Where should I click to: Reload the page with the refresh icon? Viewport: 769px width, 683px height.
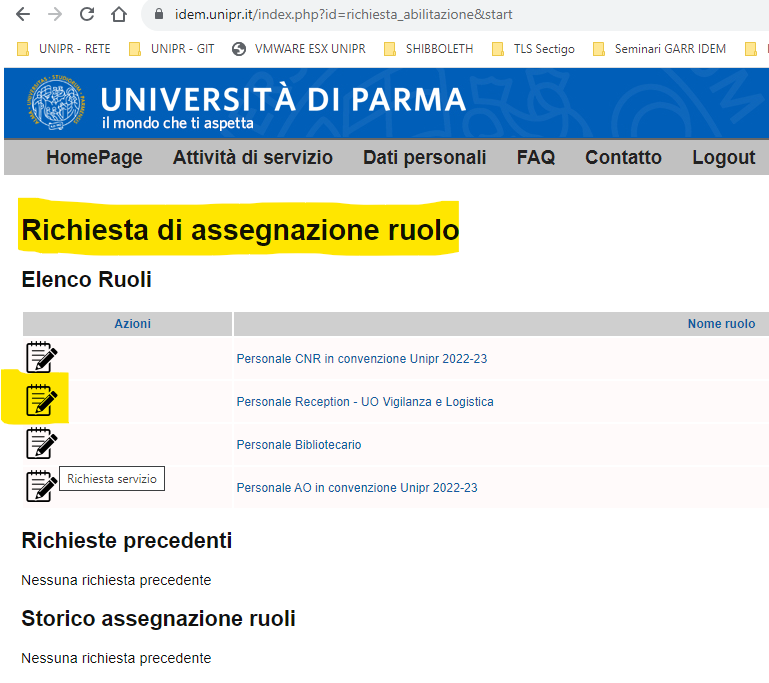[x=87, y=15]
